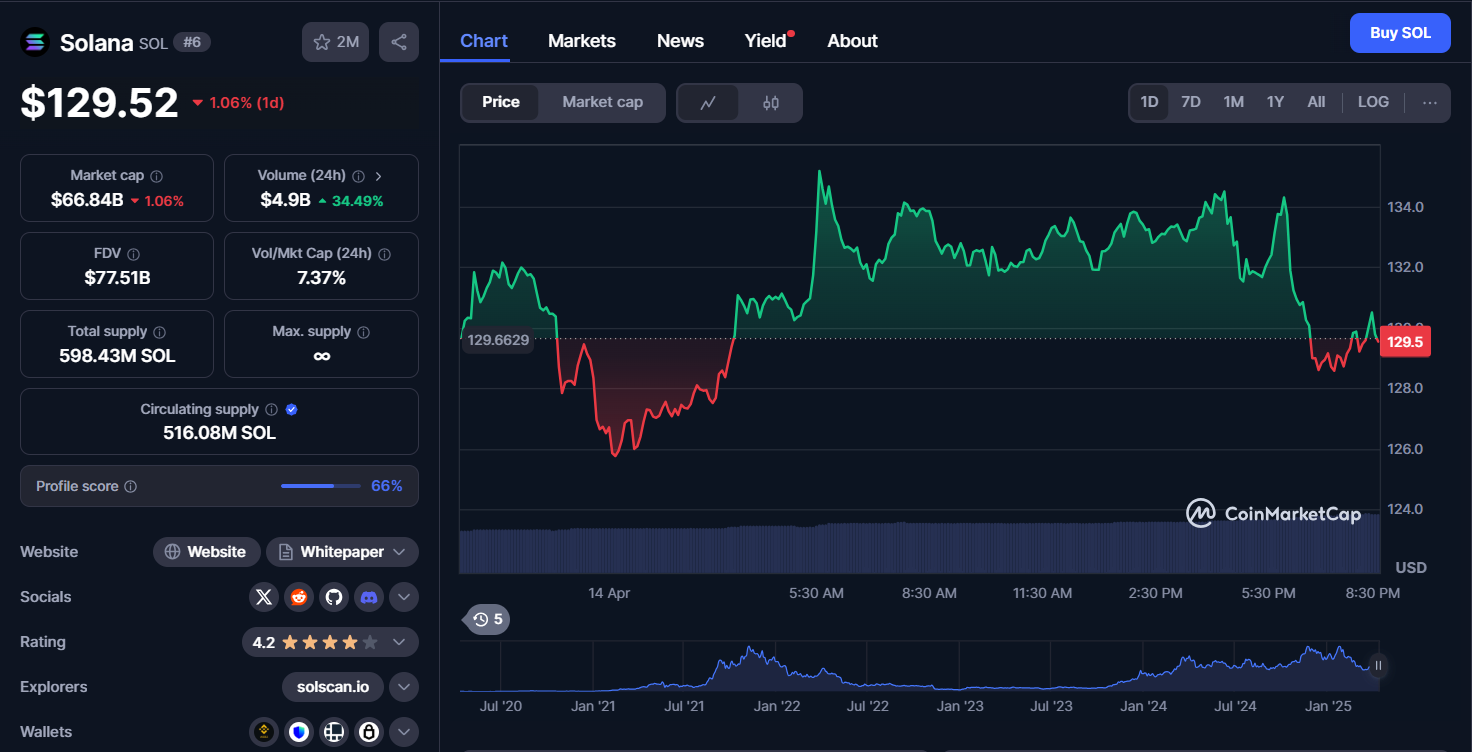This screenshot has height=752, width=1472.
Task: Click FDV info icon
Action: click(x=134, y=254)
